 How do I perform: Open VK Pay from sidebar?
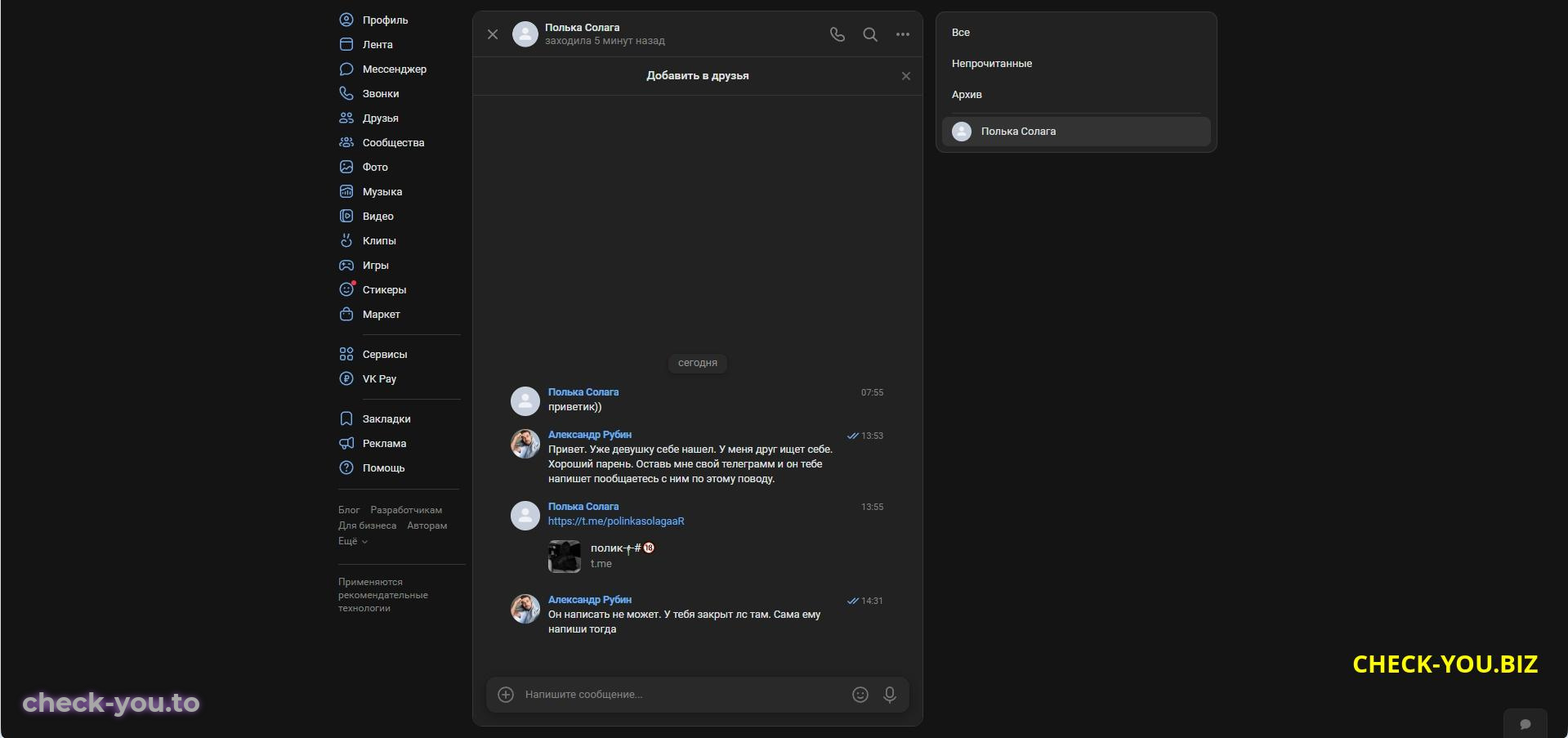[x=369, y=378]
